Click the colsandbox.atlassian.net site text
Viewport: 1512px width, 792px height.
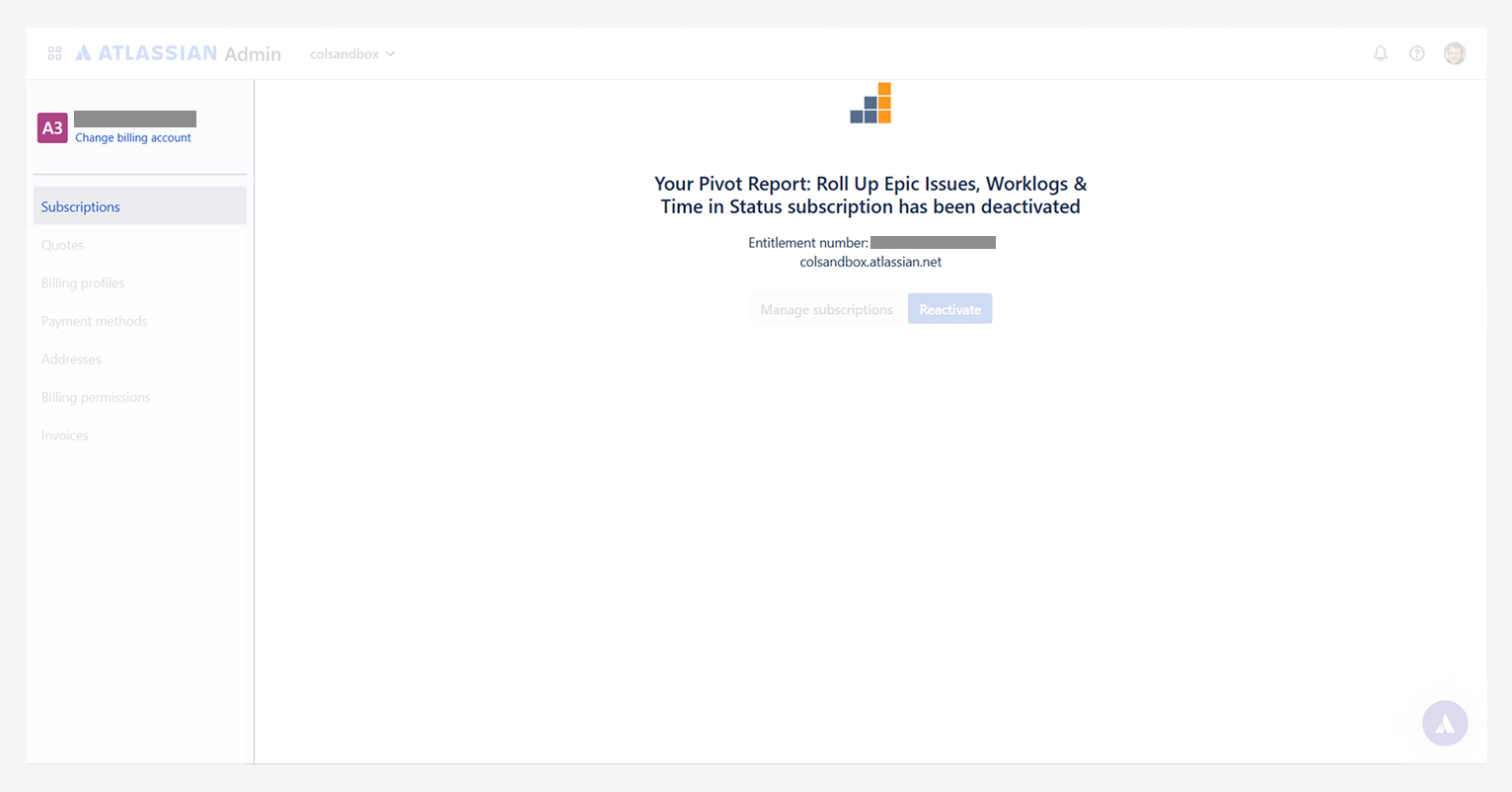(870, 262)
